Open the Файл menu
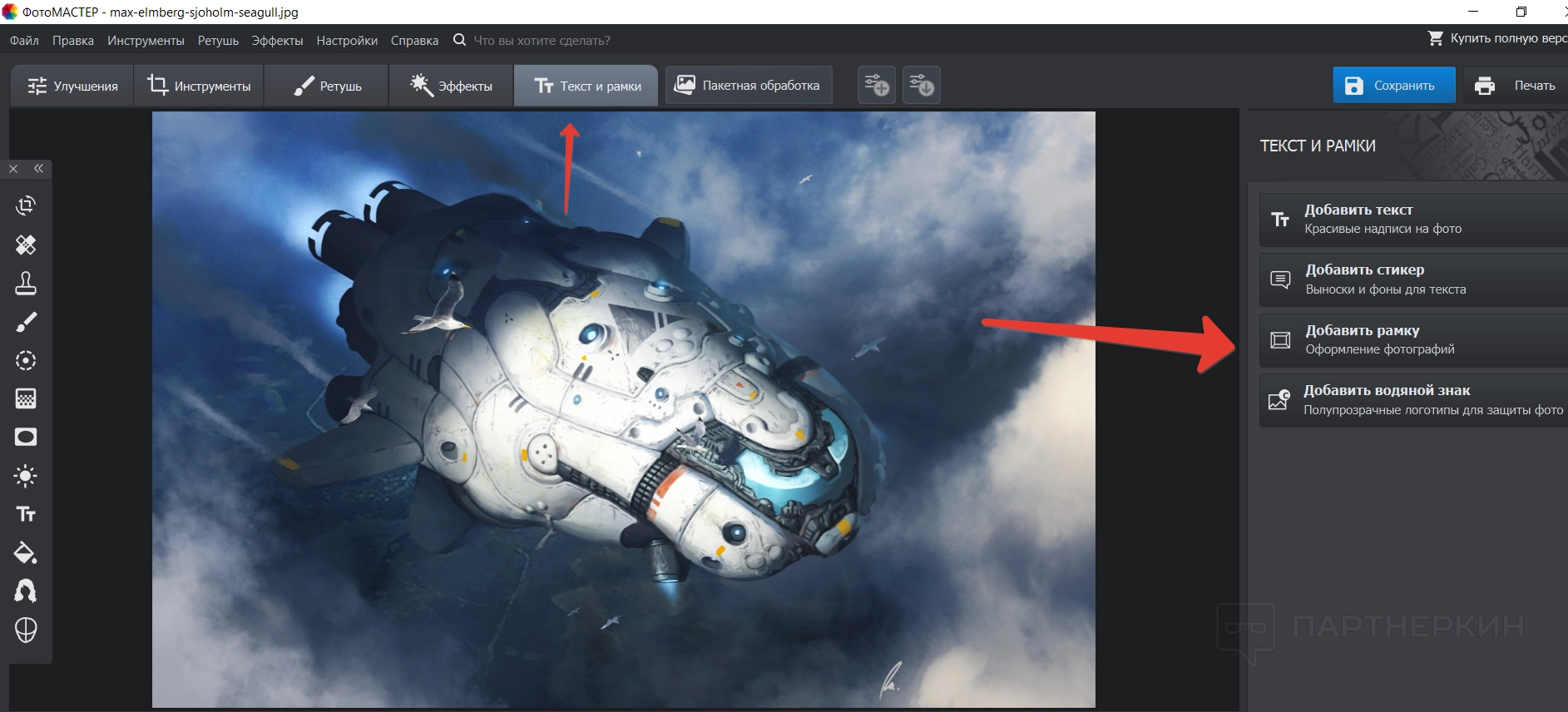The width and height of the screenshot is (1568, 712). point(24,40)
